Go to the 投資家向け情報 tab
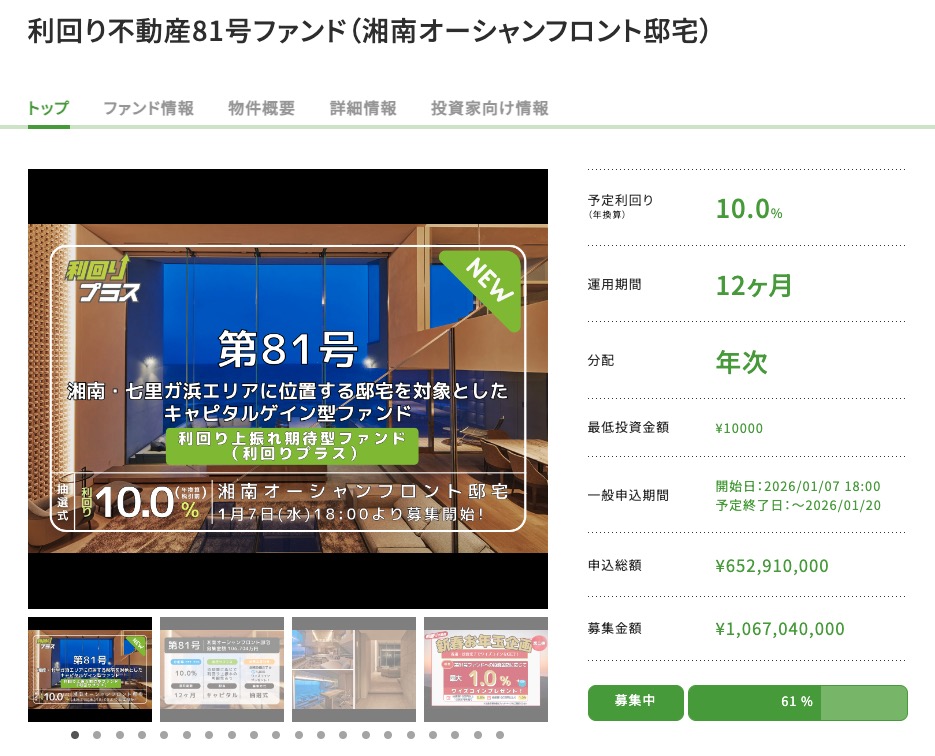 pyautogui.click(x=489, y=108)
